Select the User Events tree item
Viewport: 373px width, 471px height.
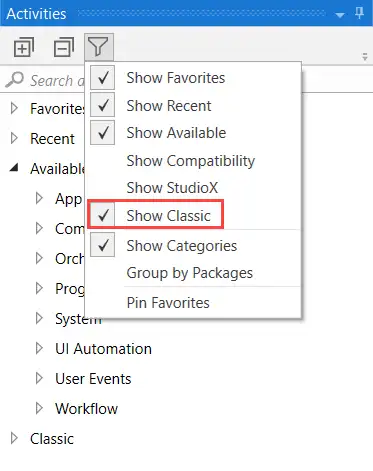coord(93,379)
